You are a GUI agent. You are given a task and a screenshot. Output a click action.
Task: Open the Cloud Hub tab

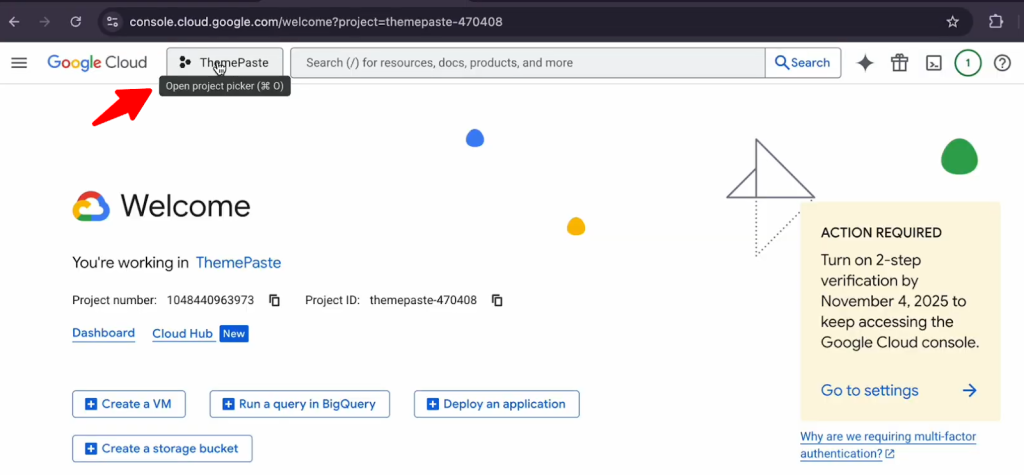[183, 334]
